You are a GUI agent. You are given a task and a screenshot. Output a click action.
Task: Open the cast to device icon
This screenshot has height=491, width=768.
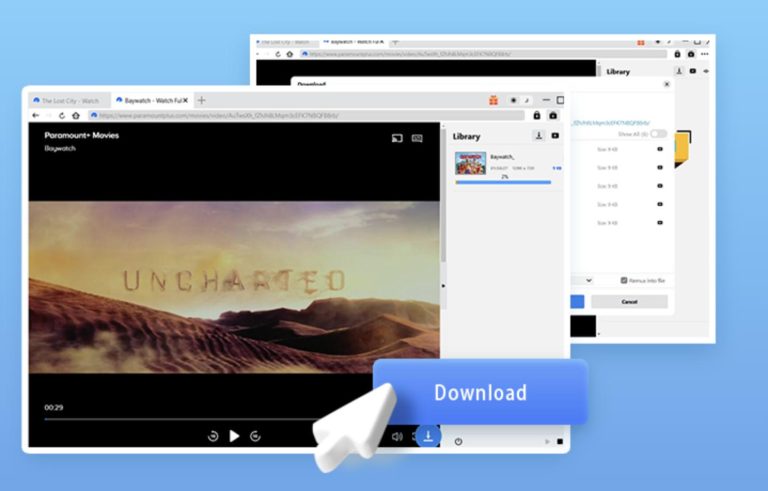point(396,138)
